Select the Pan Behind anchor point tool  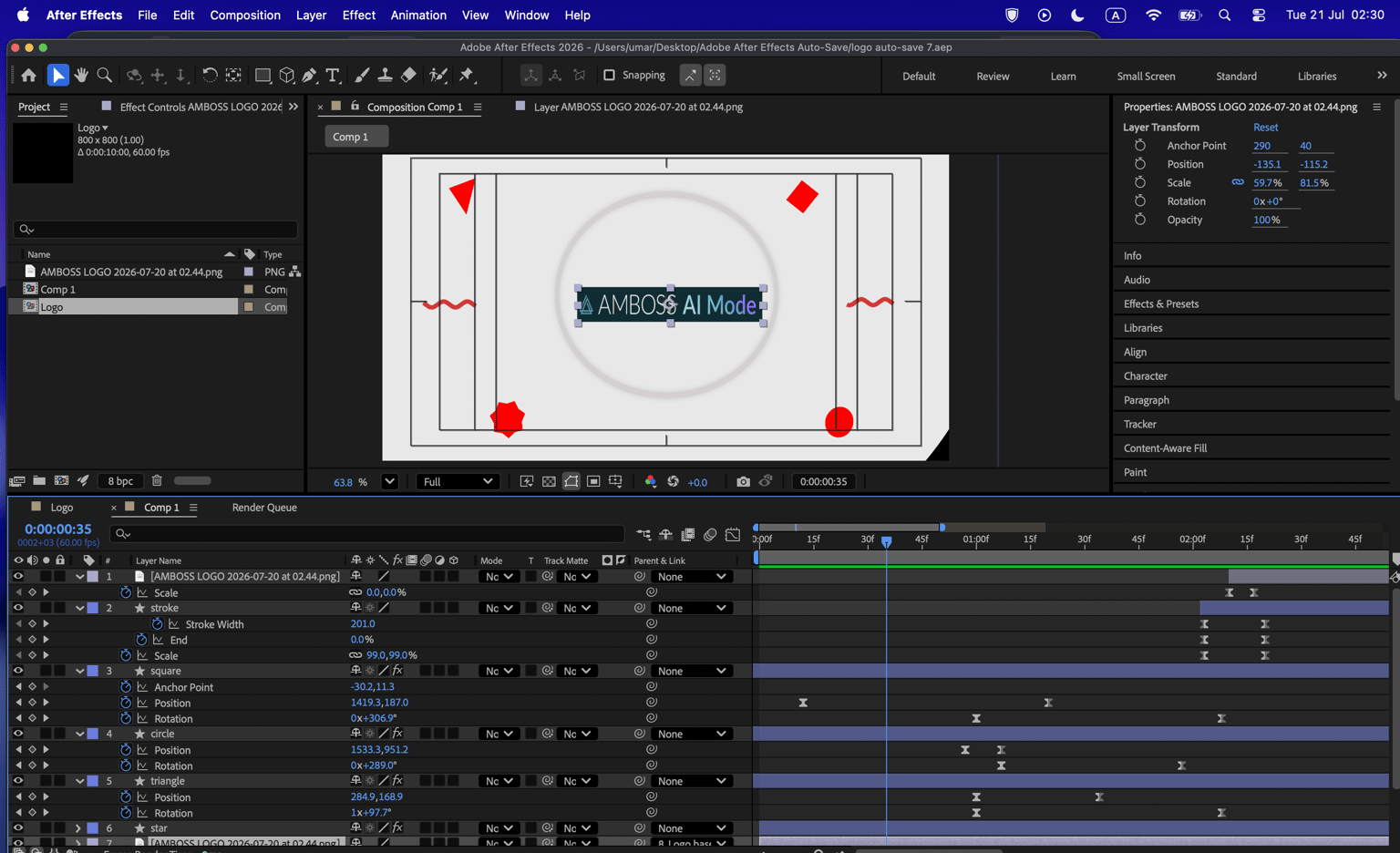[233, 76]
